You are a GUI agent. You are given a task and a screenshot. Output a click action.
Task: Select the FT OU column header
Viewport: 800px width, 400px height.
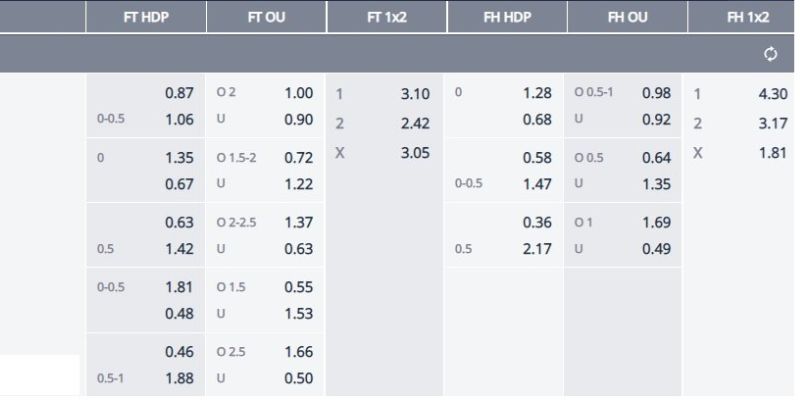(x=266, y=17)
